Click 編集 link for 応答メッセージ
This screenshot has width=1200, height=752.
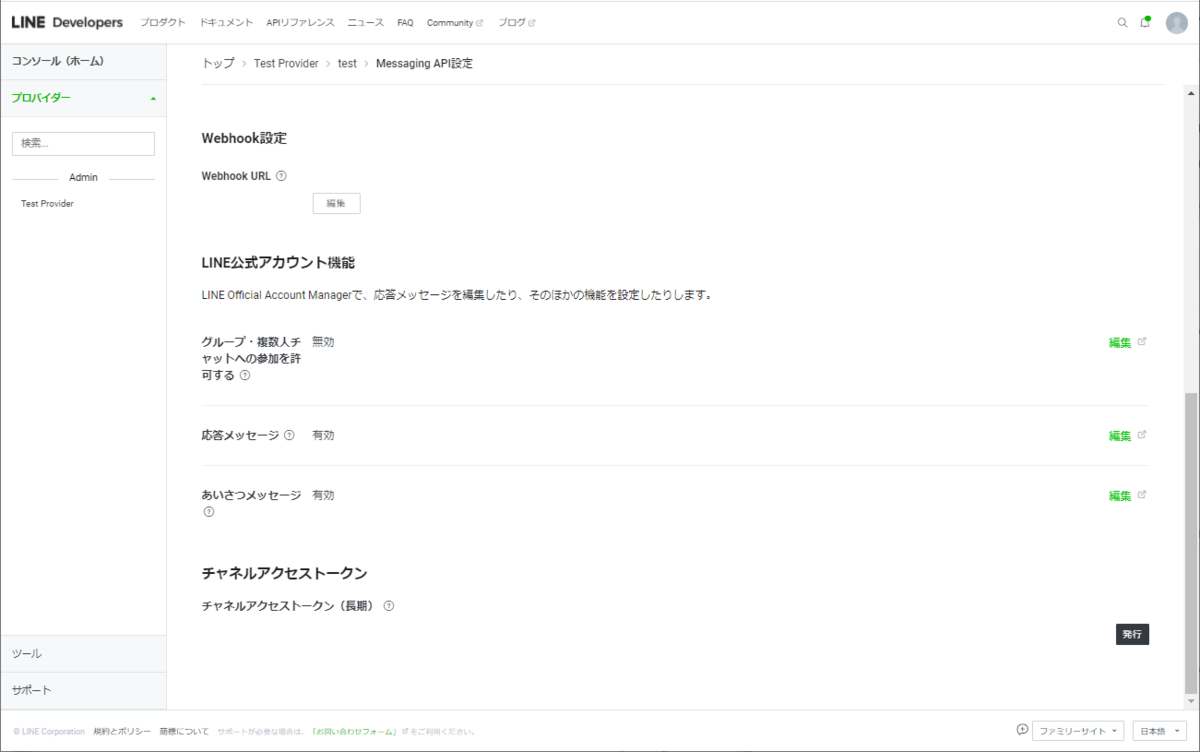coord(1120,435)
